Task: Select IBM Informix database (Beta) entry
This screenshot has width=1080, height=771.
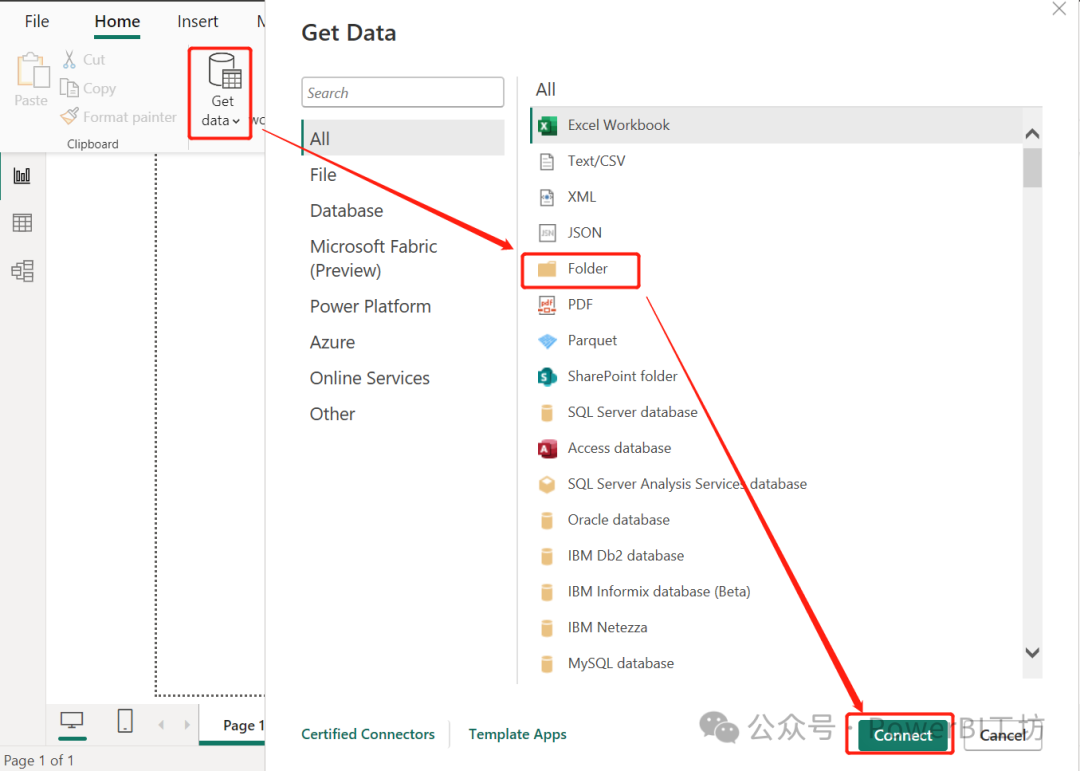Action: [658, 592]
